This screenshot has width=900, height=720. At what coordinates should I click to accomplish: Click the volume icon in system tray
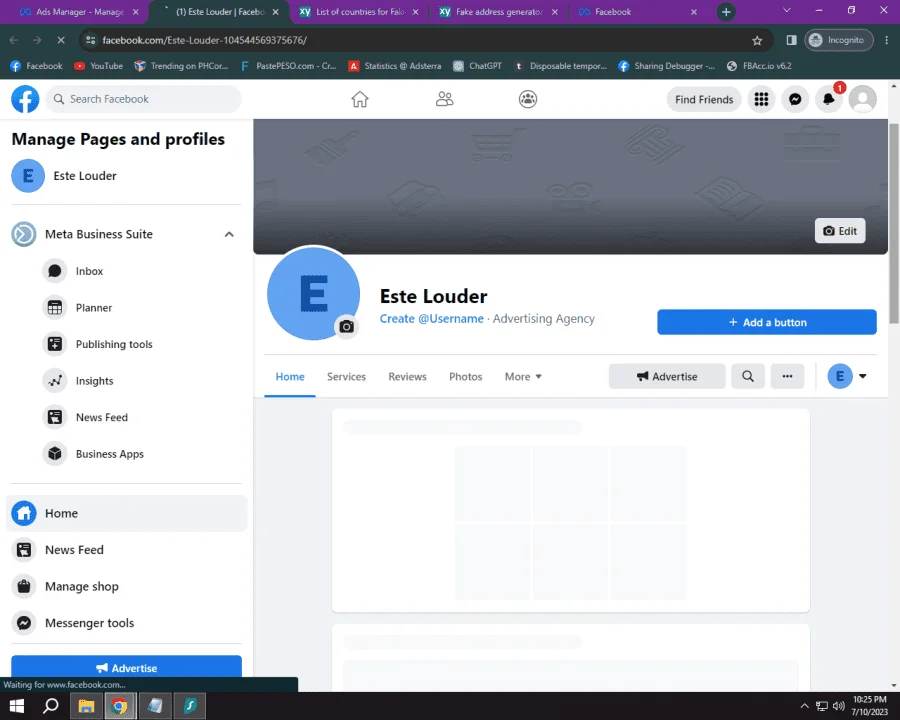pos(839,706)
